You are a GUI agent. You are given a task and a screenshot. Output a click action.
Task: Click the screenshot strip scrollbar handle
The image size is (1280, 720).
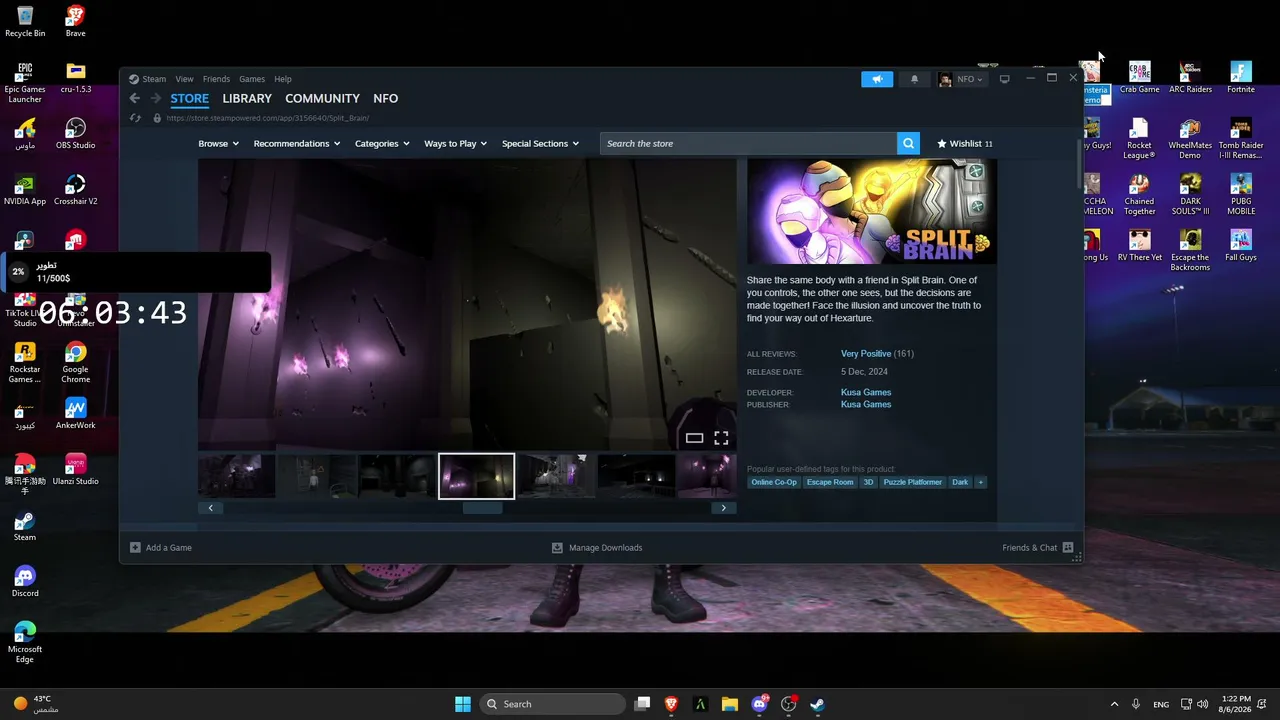coord(482,508)
